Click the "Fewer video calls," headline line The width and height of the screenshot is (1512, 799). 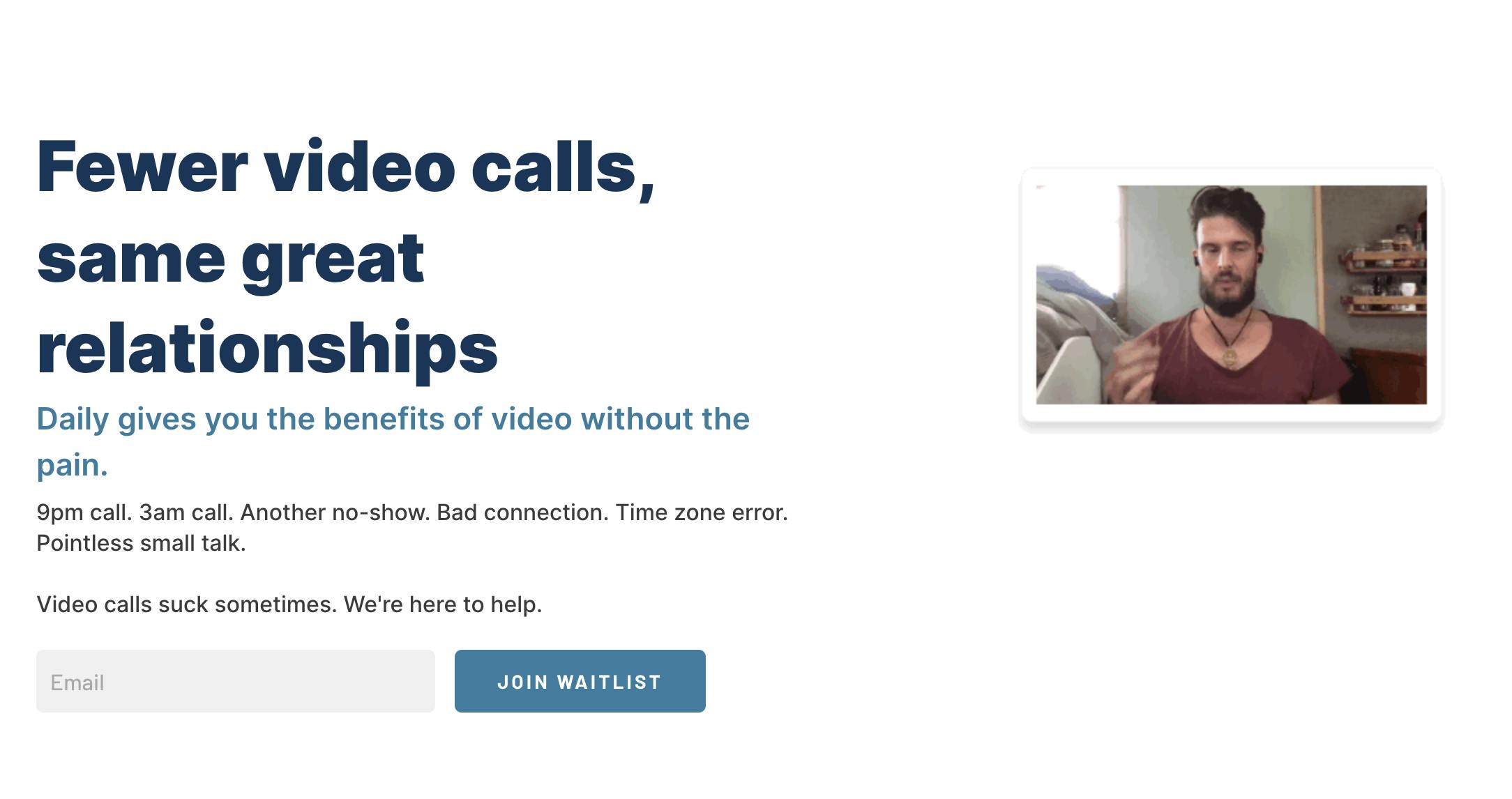coord(346,167)
